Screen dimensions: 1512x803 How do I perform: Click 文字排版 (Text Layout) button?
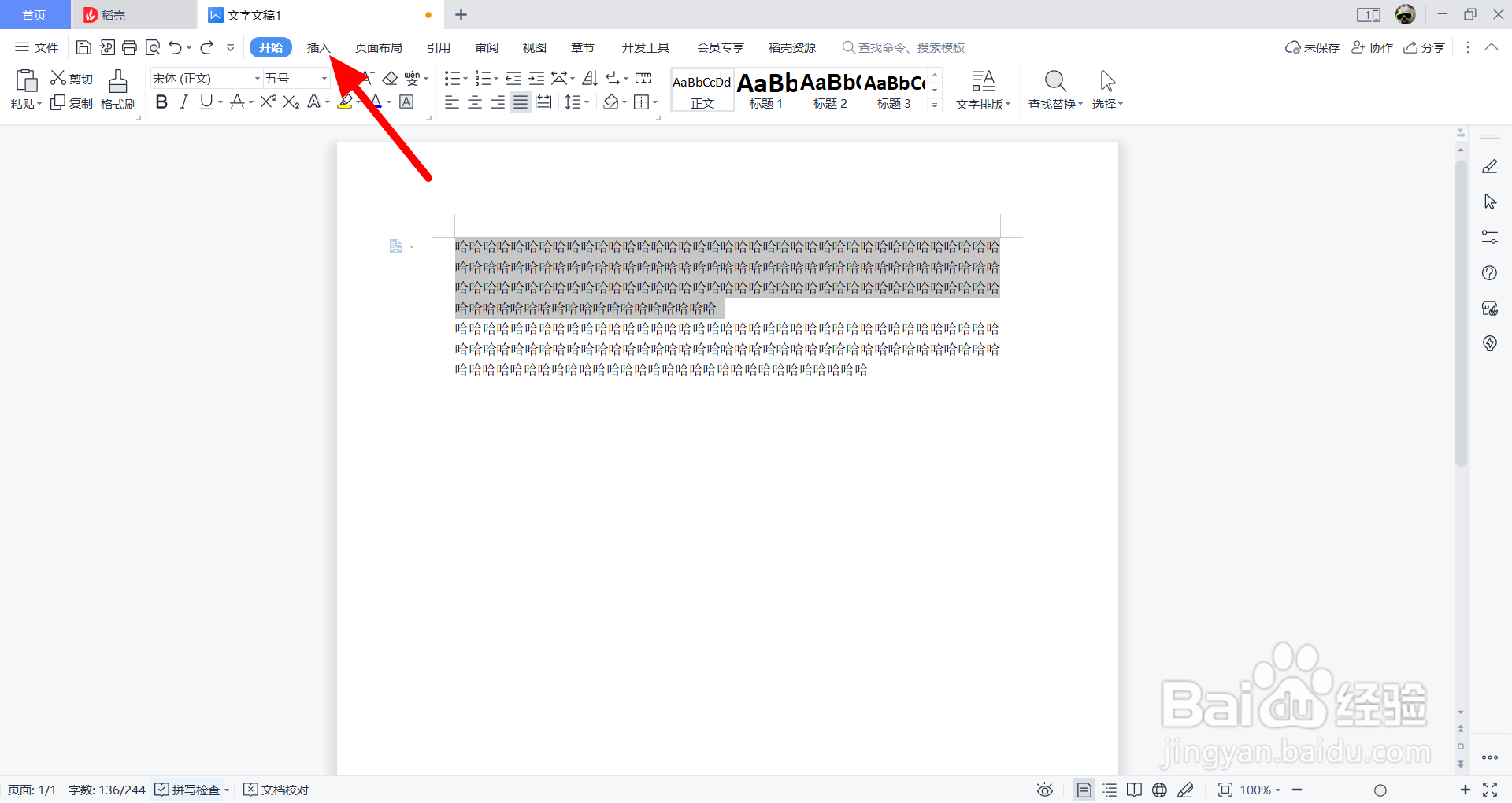pyautogui.click(x=983, y=91)
